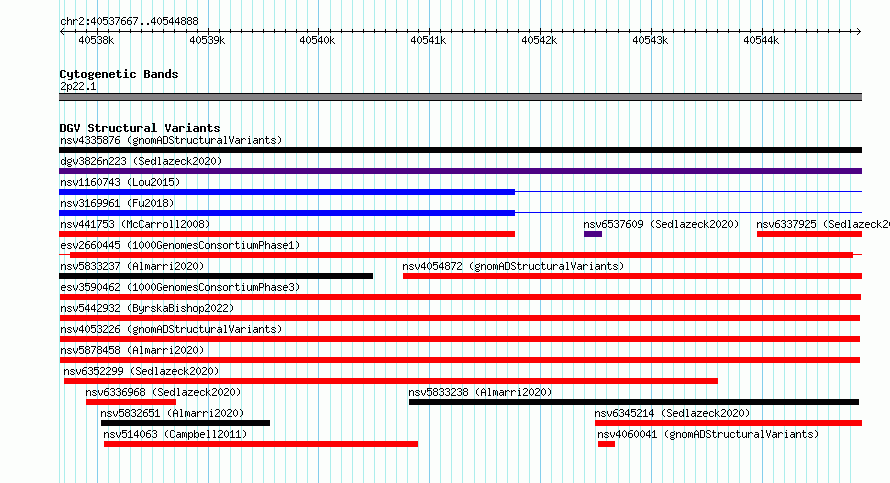Open the nsv6337925 variant label
This screenshot has width=890, height=483.
point(823,224)
